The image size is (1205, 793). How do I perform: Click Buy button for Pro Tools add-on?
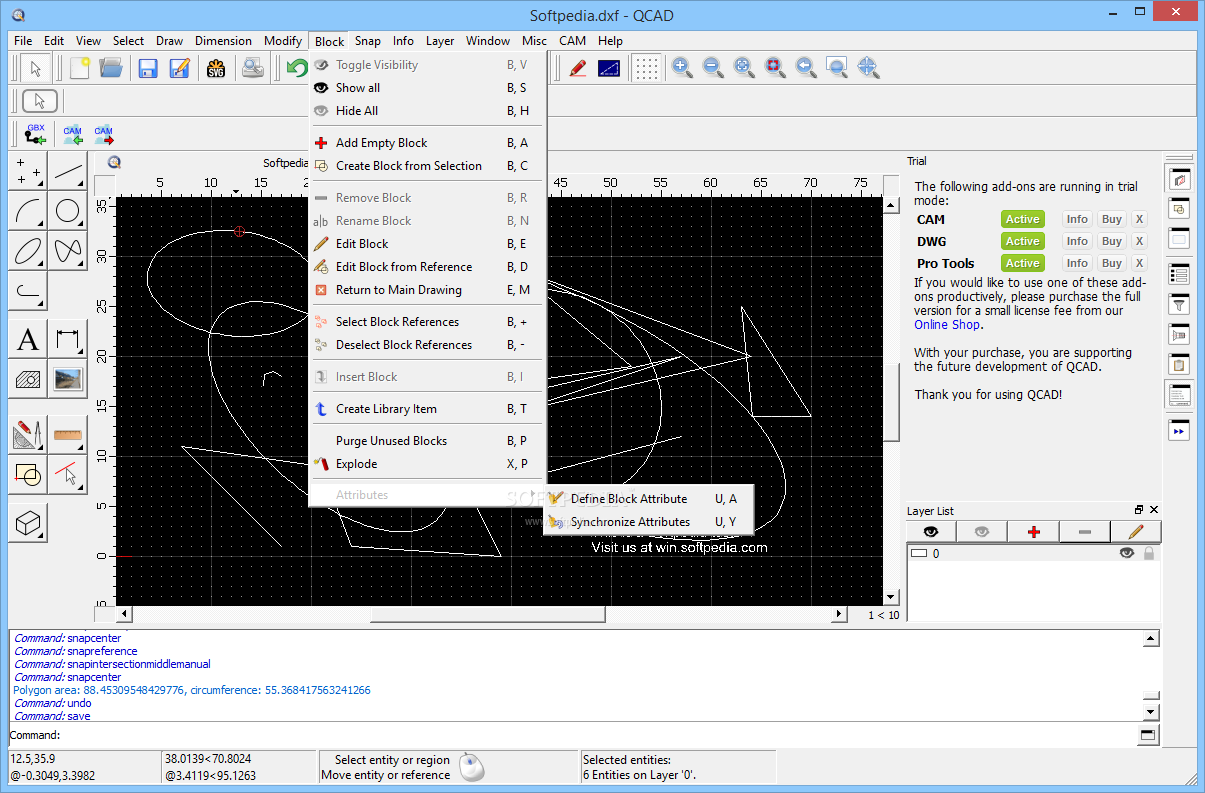1112,263
